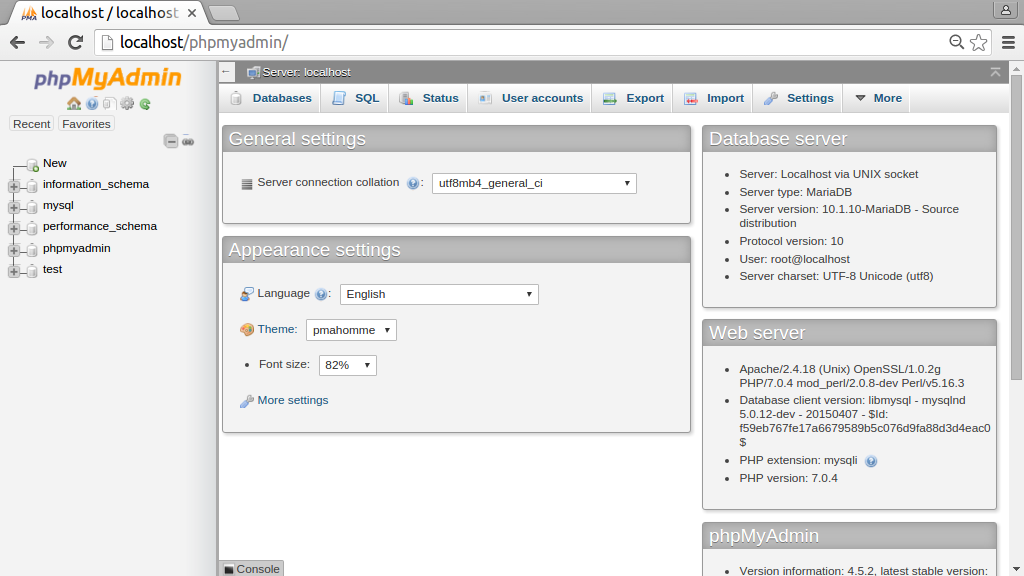This screenshot has width=1024, height=576.
Task: Open the More settings link
Action: click(293, 400)
